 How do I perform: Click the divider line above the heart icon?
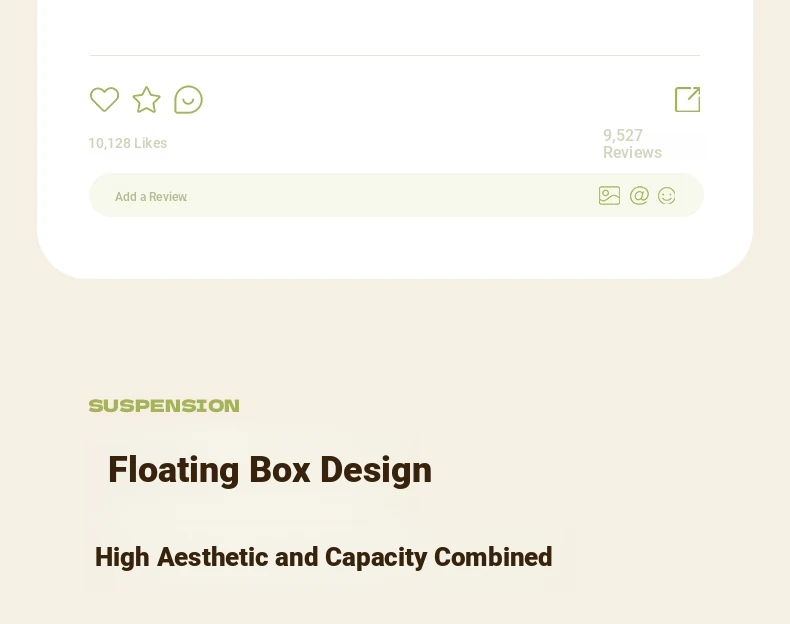[395, 55]
